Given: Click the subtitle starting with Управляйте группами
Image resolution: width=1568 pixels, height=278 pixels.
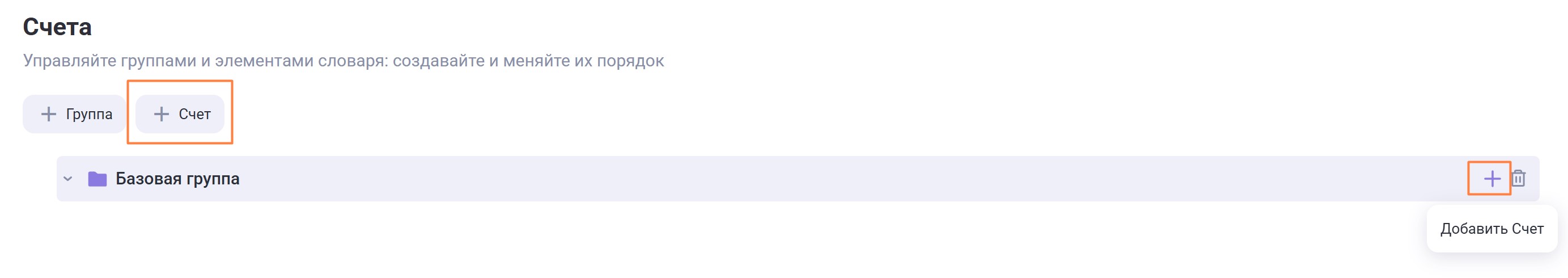Looking at the screenshot, I should click(x=344, y=61).
